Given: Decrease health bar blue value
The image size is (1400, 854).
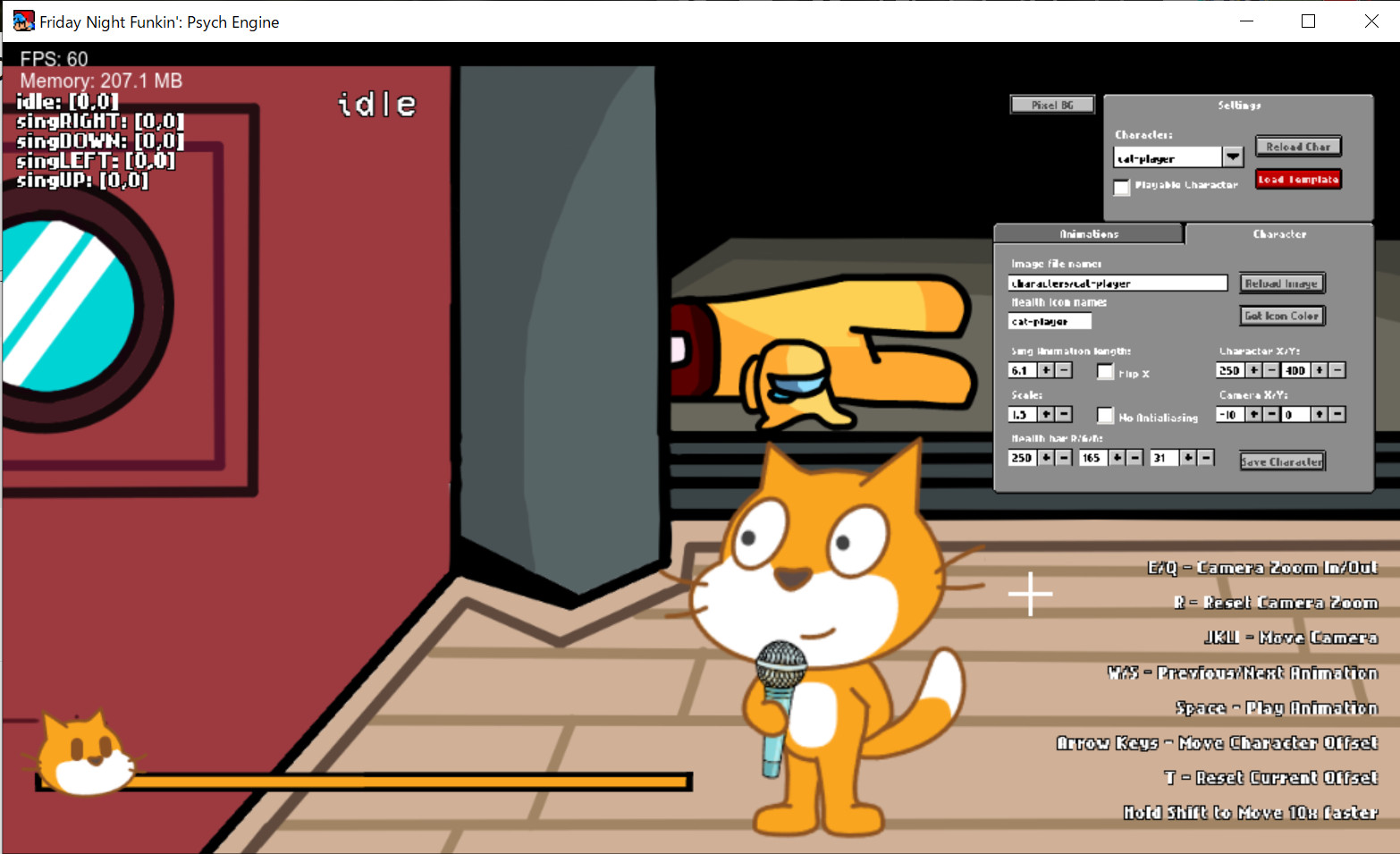Looking at the screenshot, I should click(1207, 458).
